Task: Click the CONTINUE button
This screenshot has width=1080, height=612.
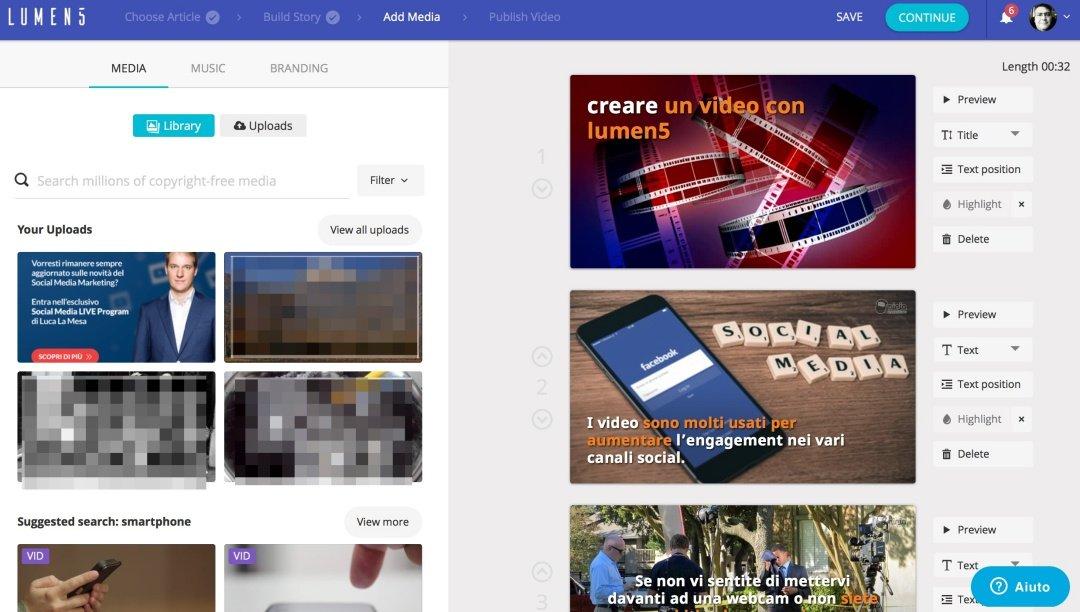Action: [x=926, y=17]
